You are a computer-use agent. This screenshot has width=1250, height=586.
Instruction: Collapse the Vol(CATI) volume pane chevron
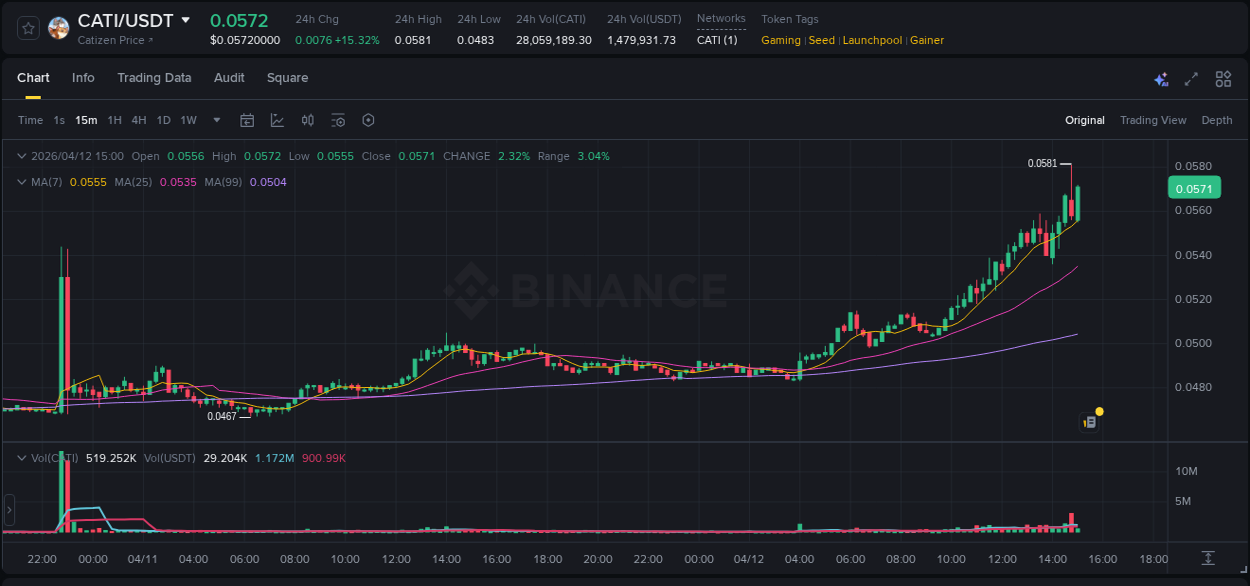pos(20,457)
